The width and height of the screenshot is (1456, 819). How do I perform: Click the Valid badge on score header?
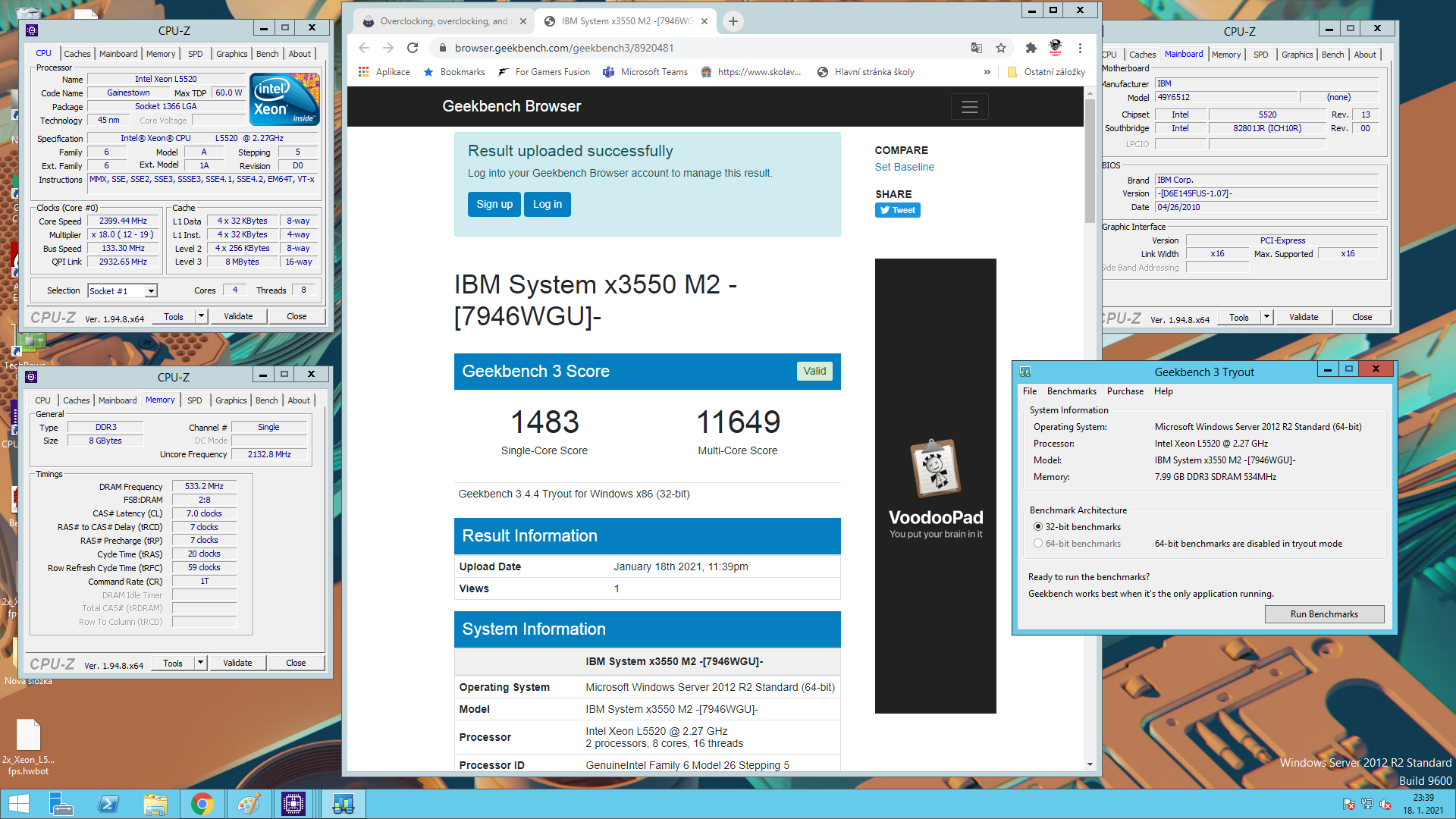814,371
